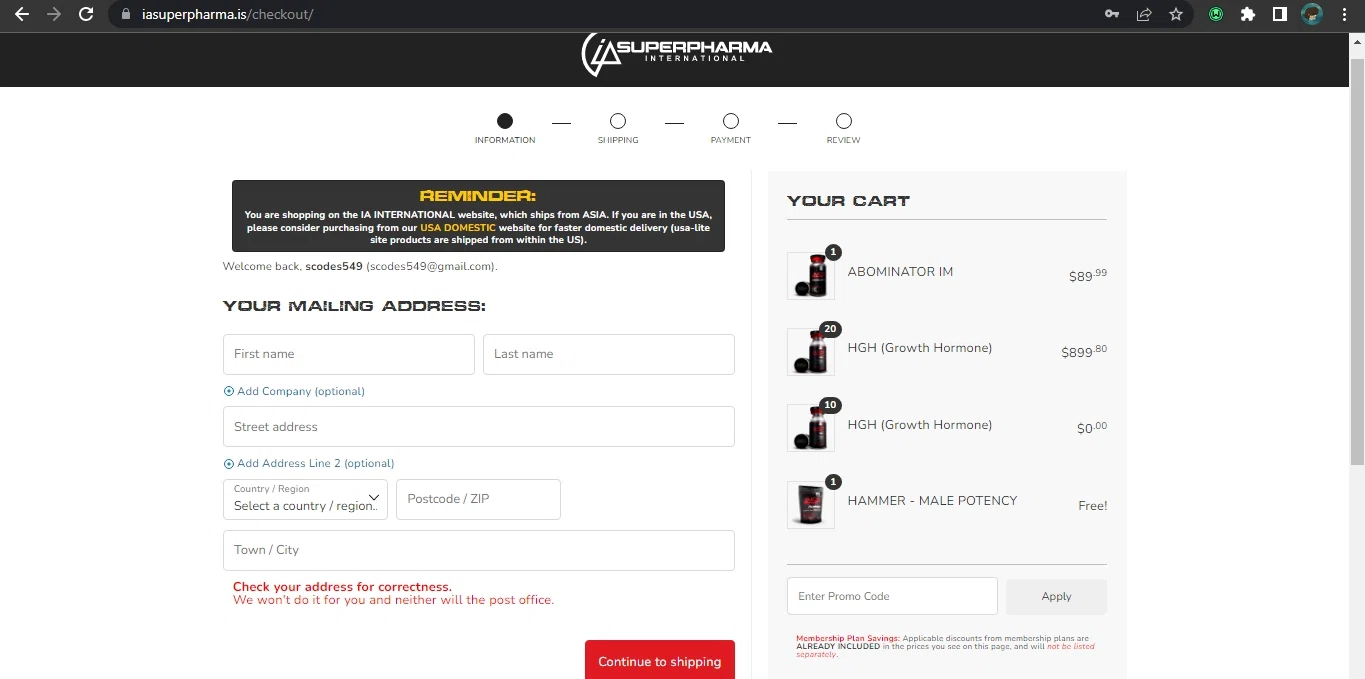The height and width of the screenshot is (679, 1365).
Task: Click plus icon beside Add Address Line 2
Action: 228,464
